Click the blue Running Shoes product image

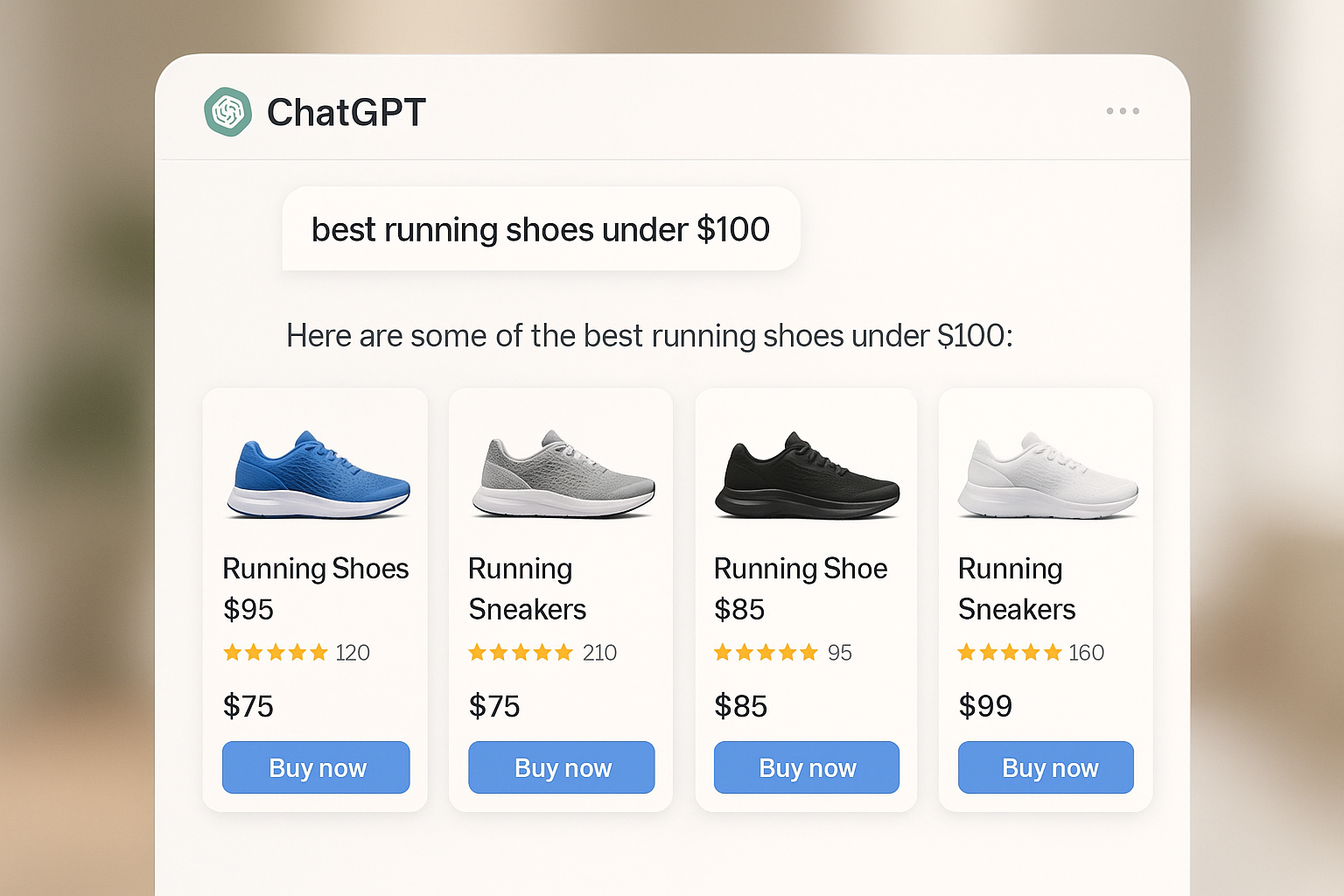click(317, 472)
